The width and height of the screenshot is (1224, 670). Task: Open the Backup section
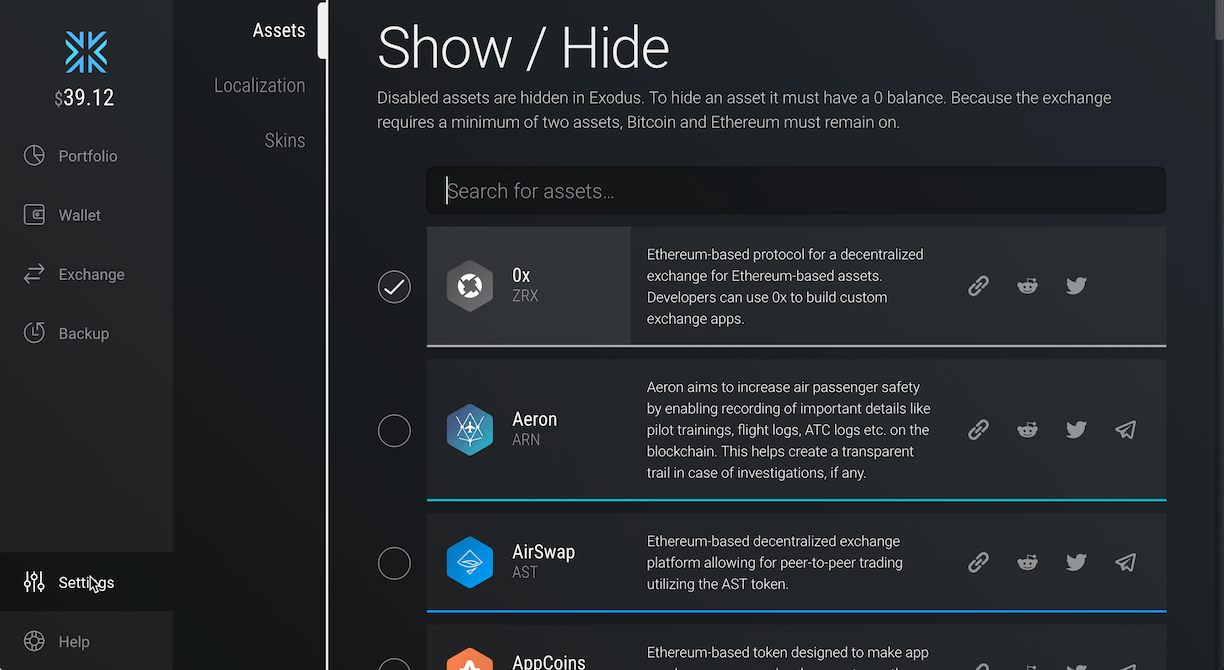point(86,333)
